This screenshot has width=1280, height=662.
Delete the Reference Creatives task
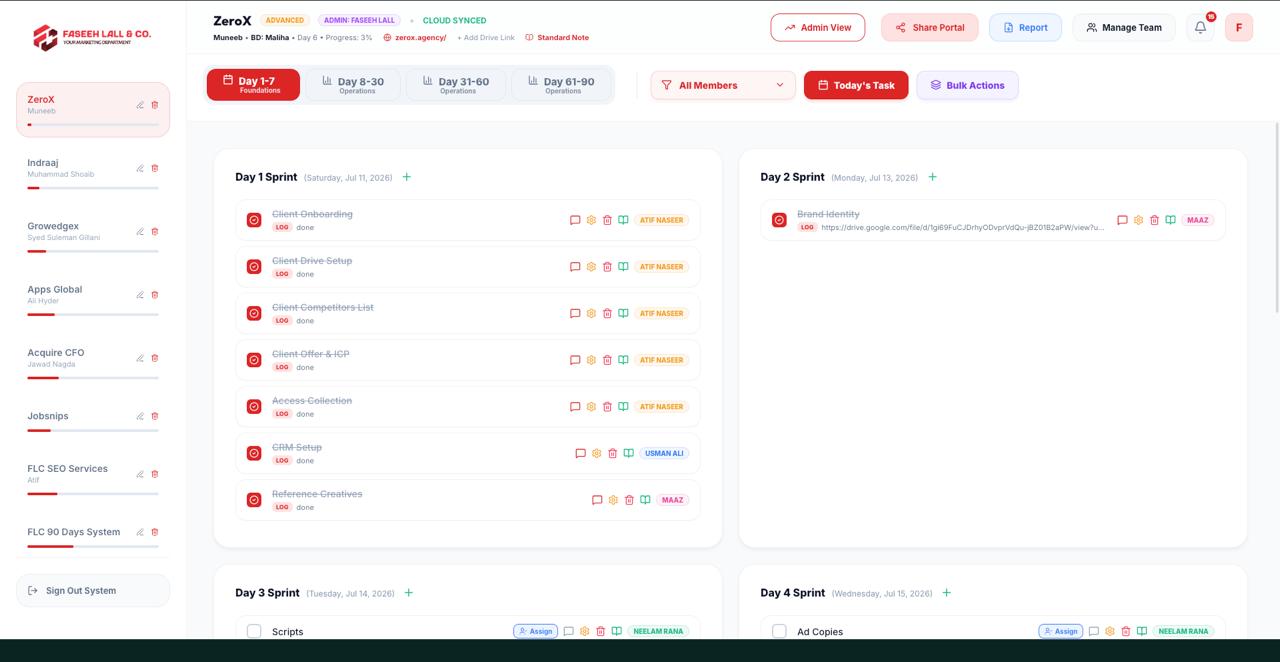(629, 500)
